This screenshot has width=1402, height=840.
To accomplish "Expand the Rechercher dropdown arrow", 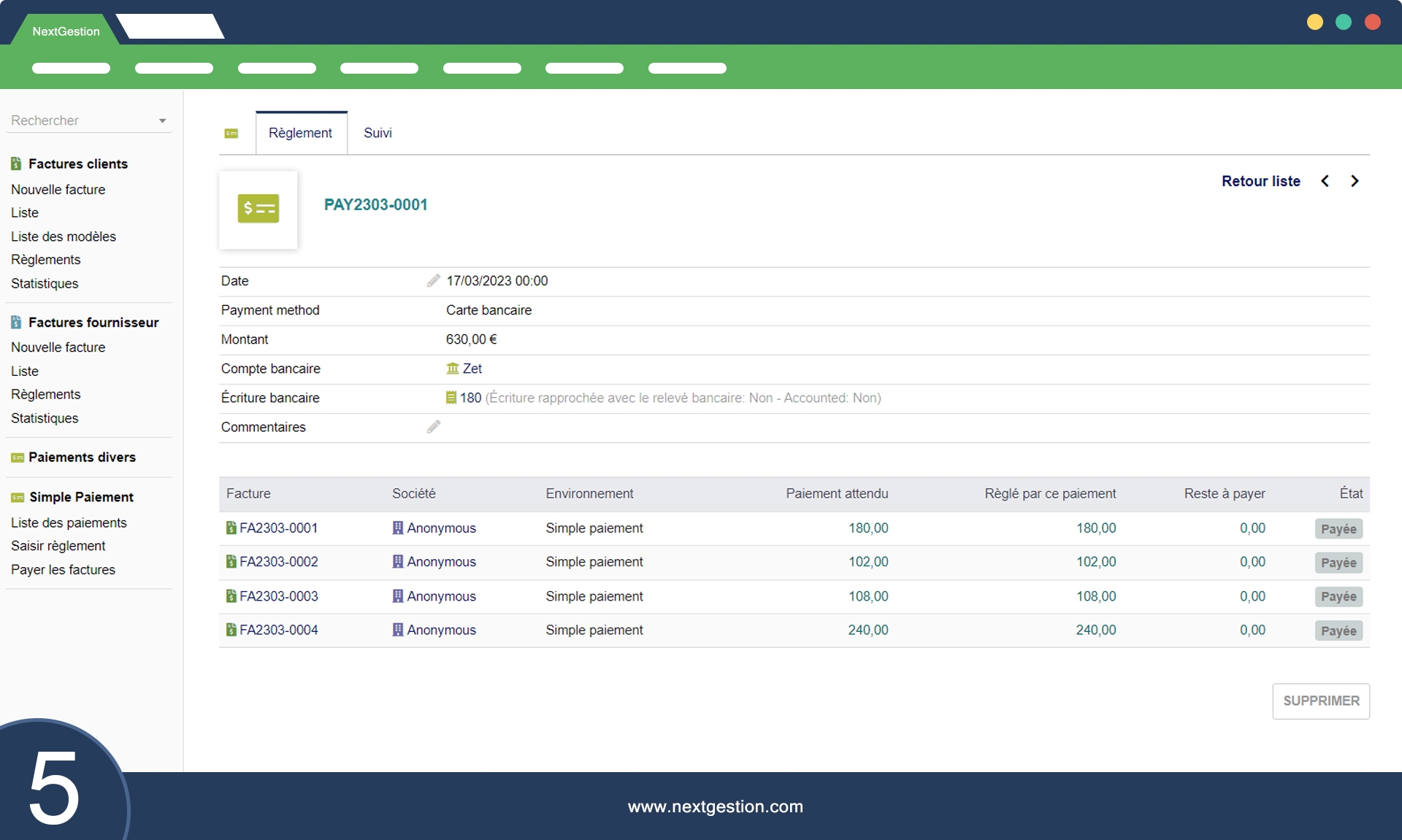I will 162,121.
